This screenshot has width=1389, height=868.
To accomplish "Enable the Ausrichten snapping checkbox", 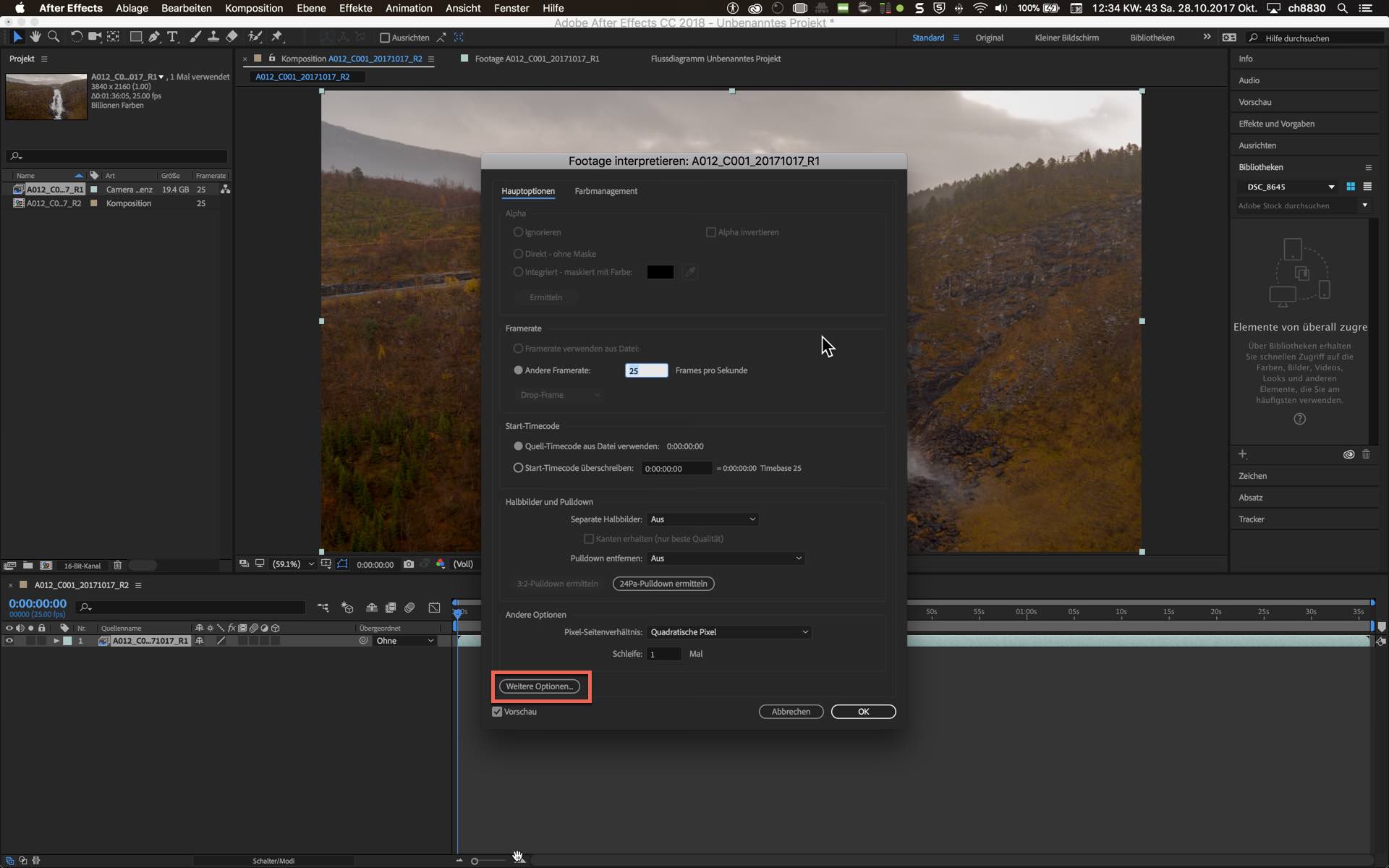I will coord(385,38).
